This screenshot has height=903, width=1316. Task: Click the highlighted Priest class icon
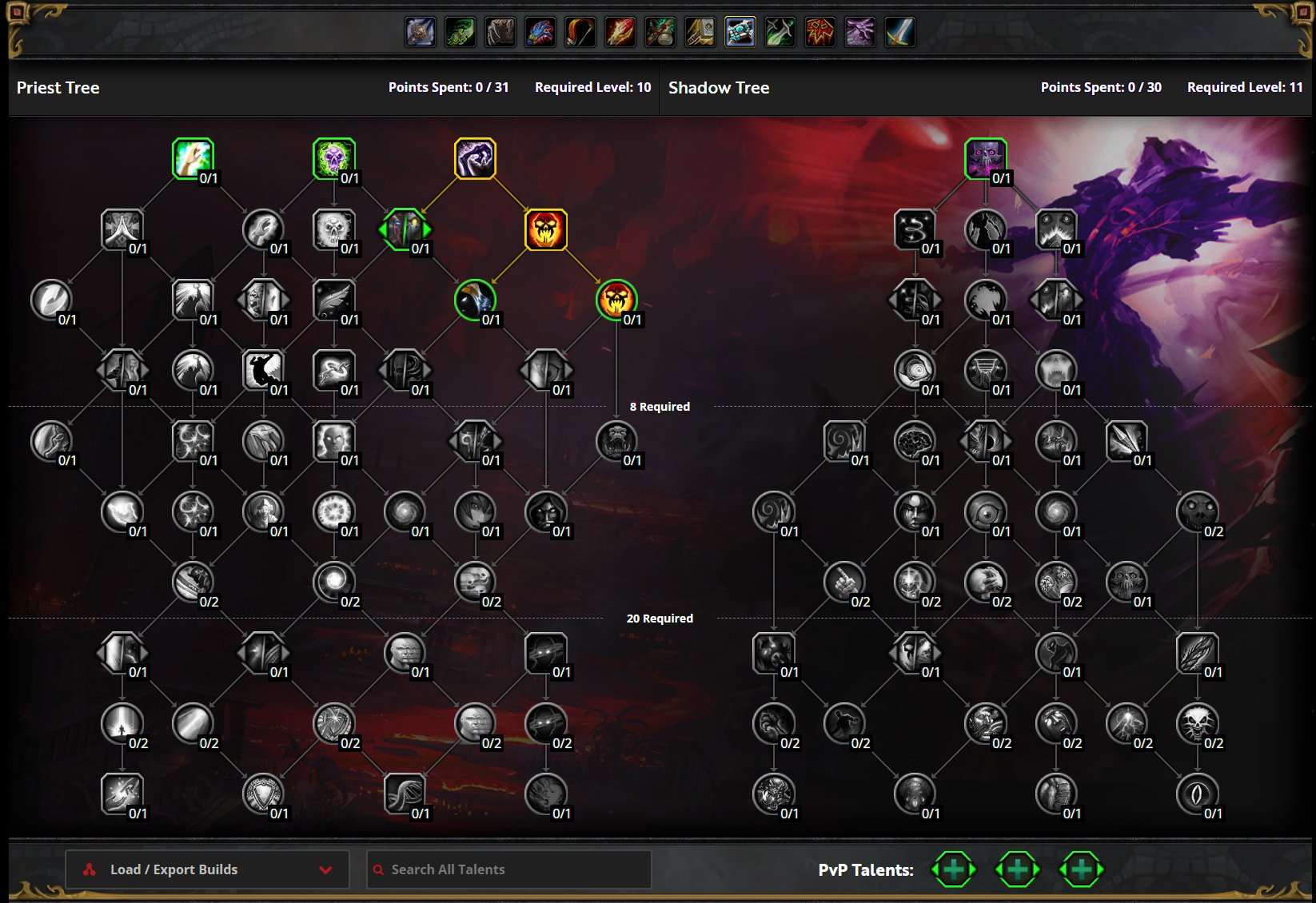click(740, 33)
